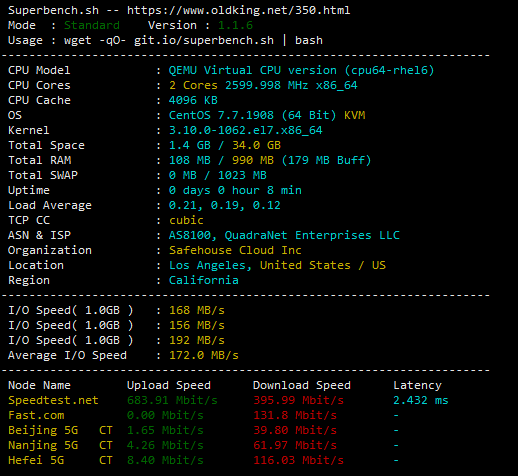Select the QEMU Virtual CPU model text

click(301, 70)
